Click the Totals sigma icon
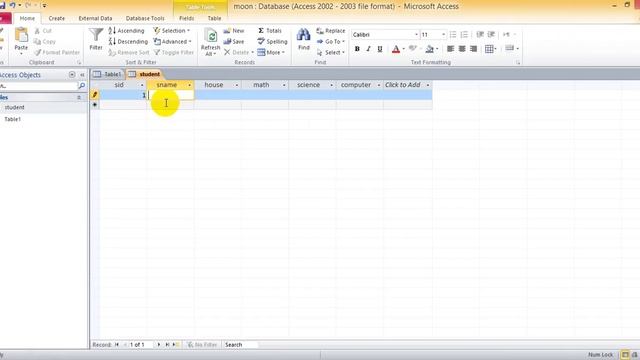The image size is (640, 360). click(x=261, y=31)
